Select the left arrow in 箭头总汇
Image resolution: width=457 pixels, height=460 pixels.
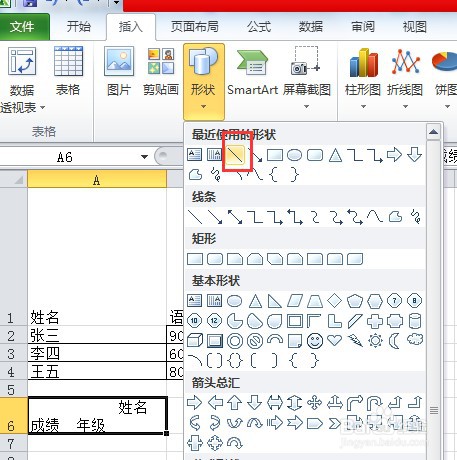click(215, 403)
